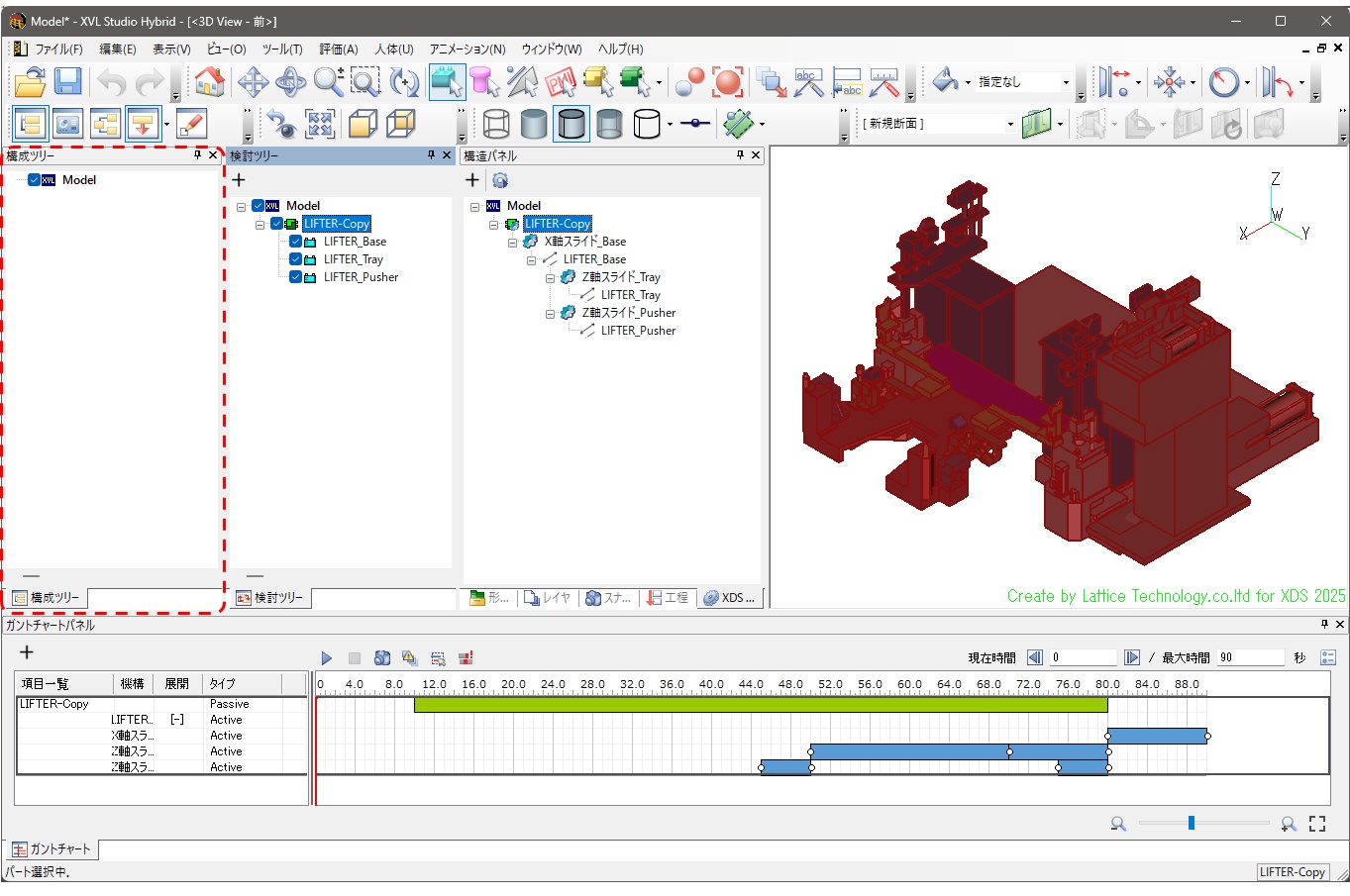
Task: Click the home view icon
Action: point(209,82)
